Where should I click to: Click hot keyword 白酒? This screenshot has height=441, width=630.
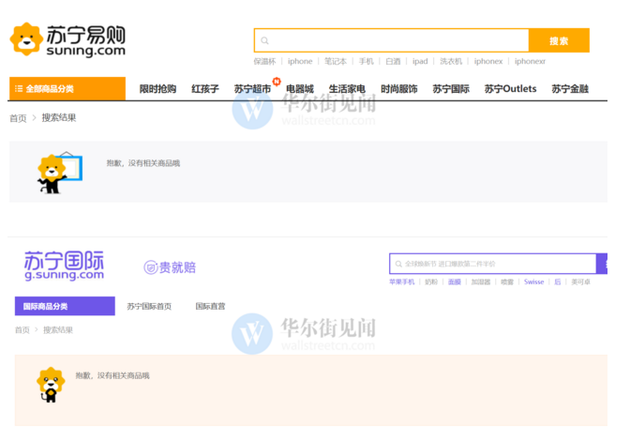coord(393,61)
